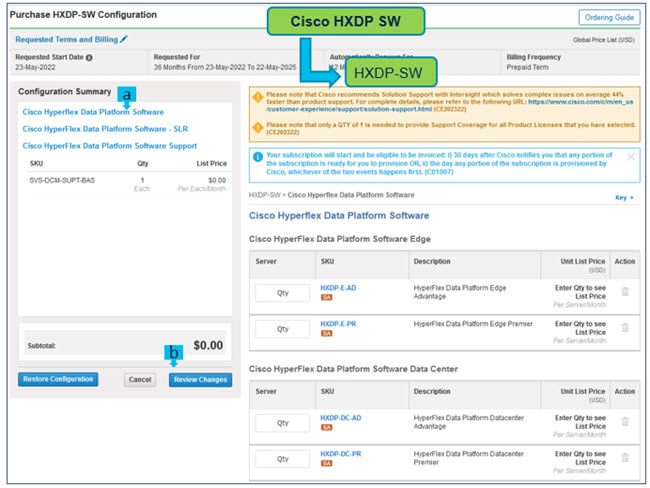Image resolution: width=650 pixels, height=488 pixels.
Task: Open the Ordering Guide
Action: 609,17
